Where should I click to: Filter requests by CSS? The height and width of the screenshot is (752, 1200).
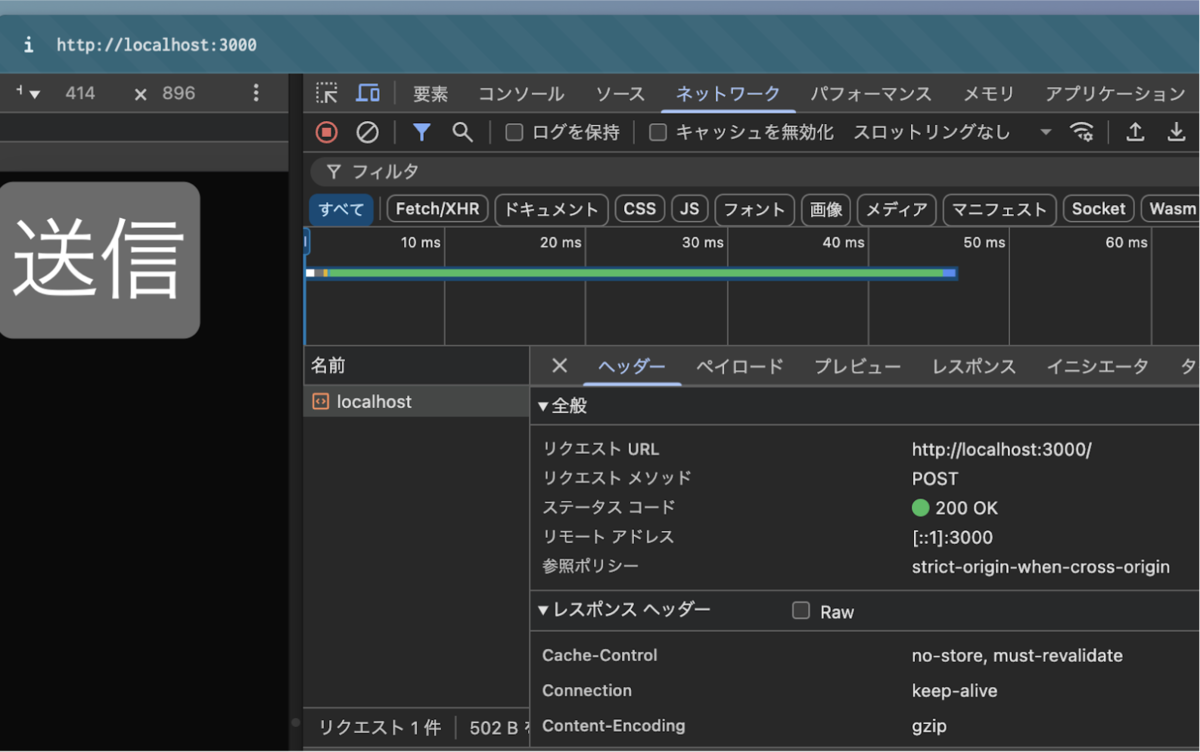[640, 209]
